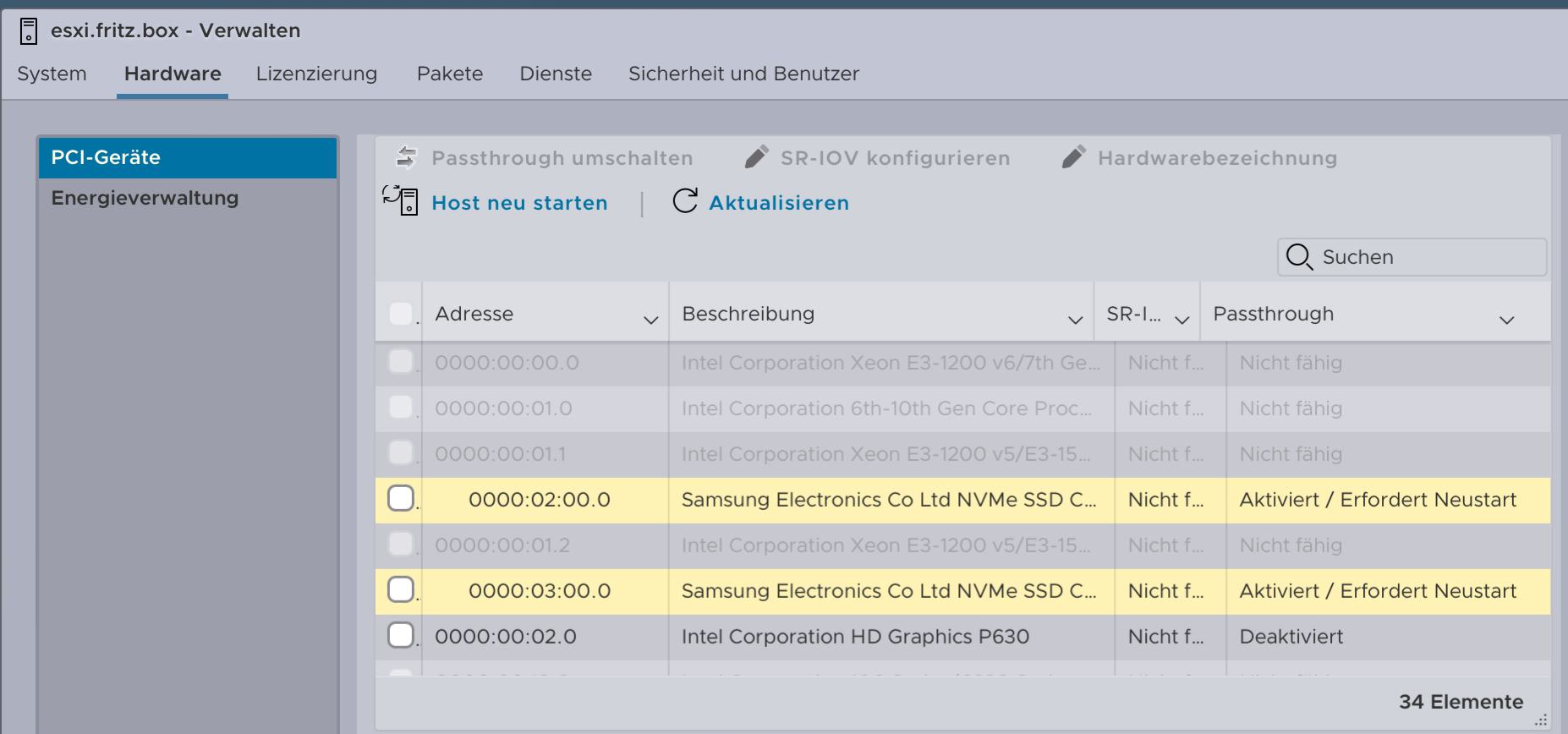Open the Passthrough column dropdown arrow
The image size is (1568, 734).
(x=1506, y=320)
